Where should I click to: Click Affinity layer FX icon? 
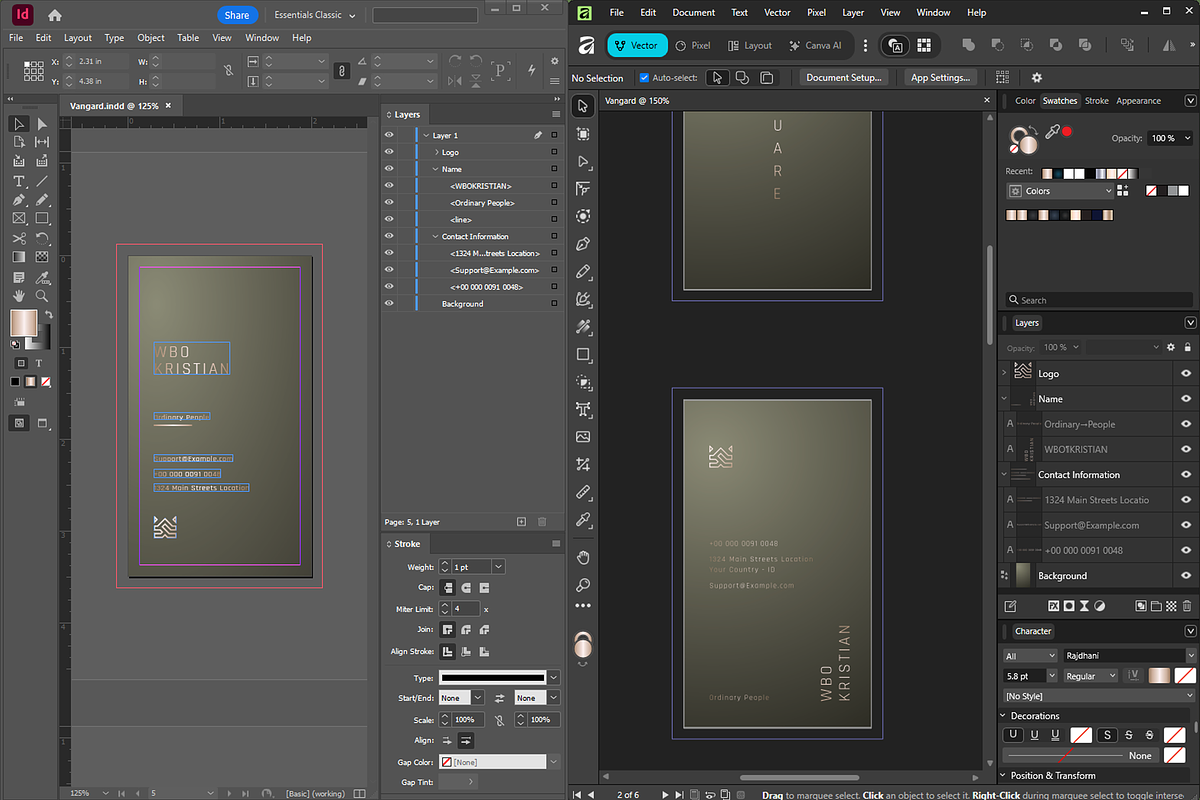pyautogui.click(x=1053, y=606)
